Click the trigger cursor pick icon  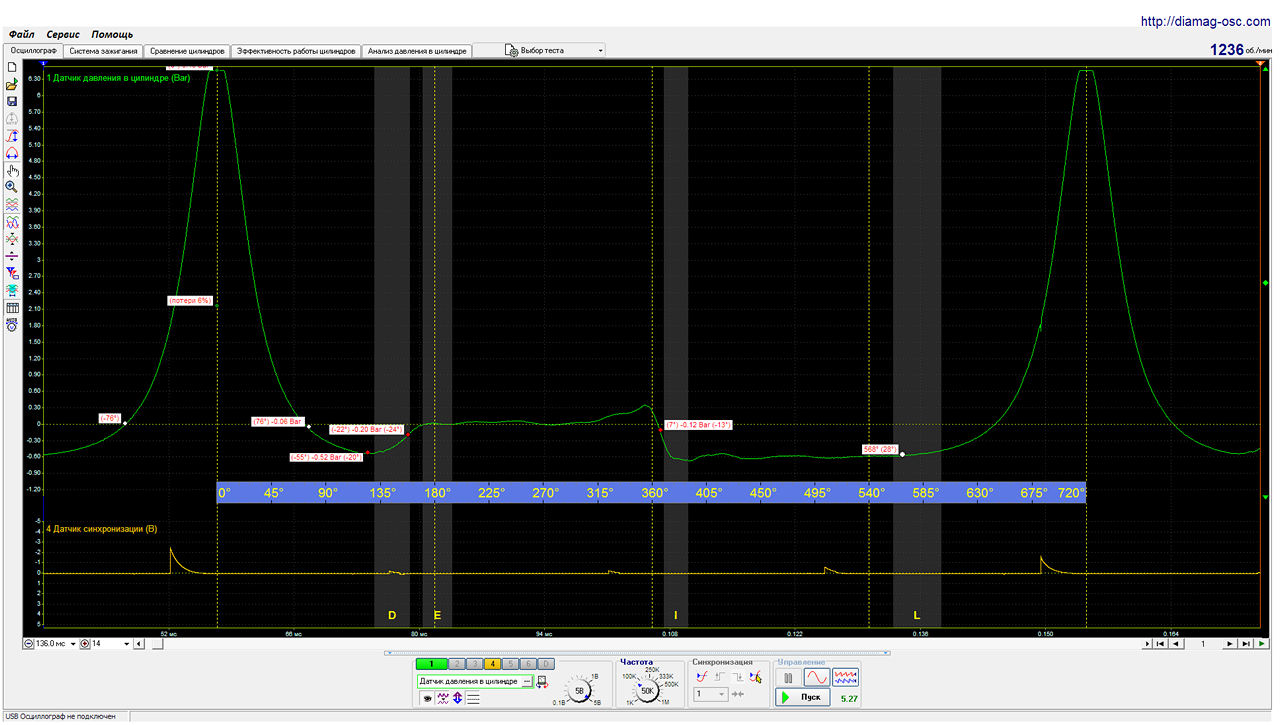[756, 677]
